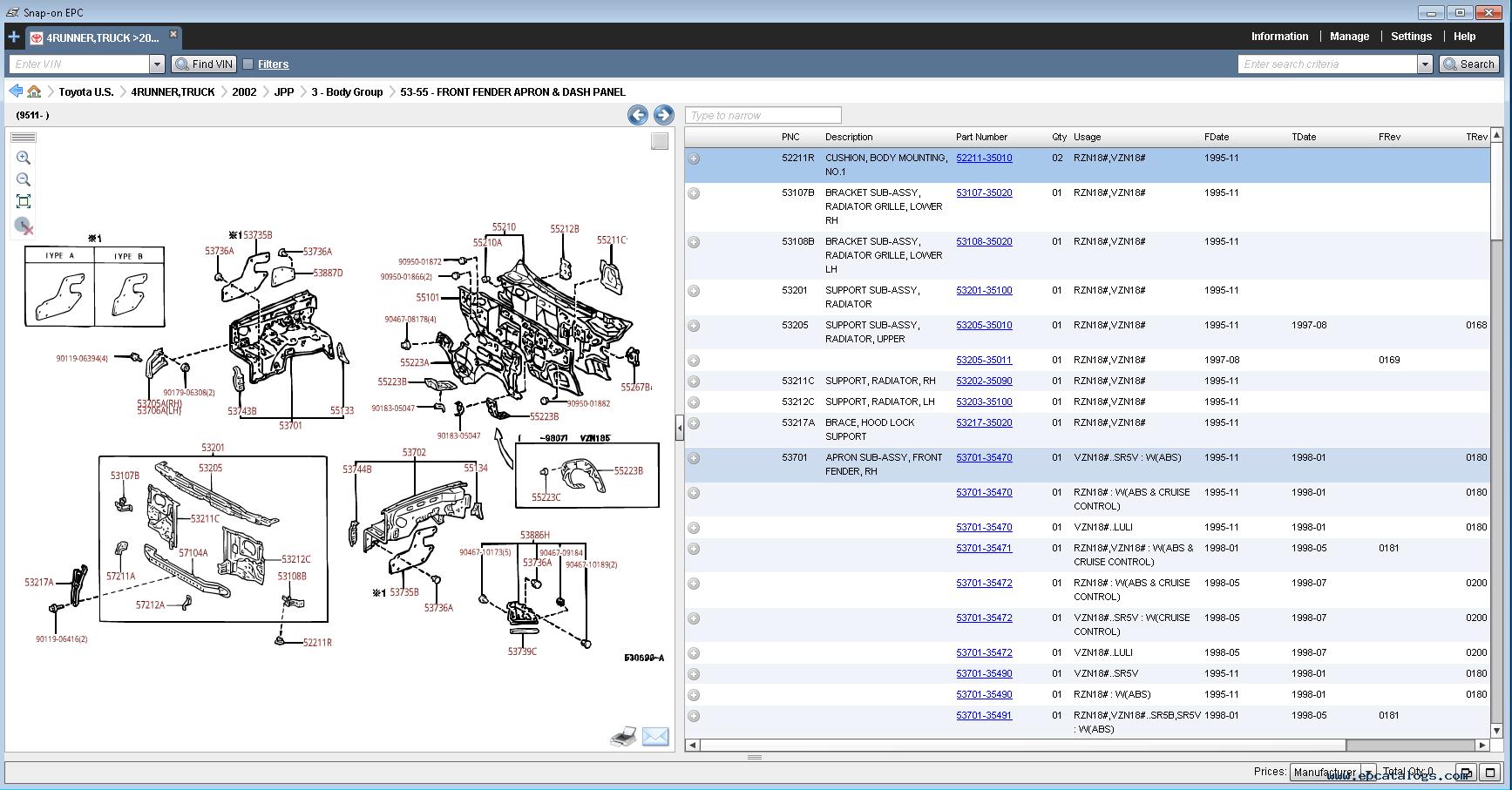Open part number 53701-35491 link
This screenshot has height=790, width=1512.
pyautogui.click(x=984, y=715)
